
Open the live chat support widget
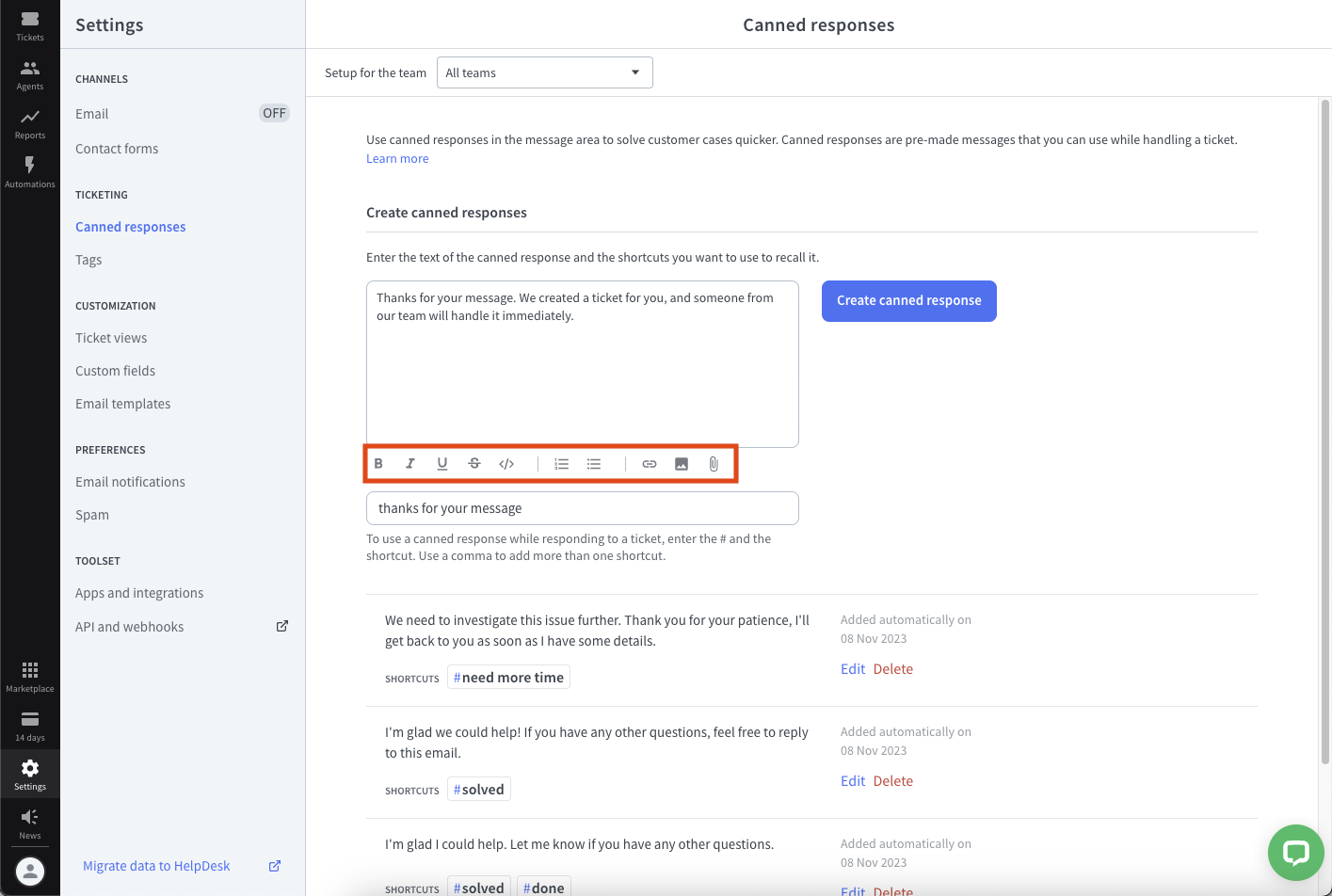1296,853
